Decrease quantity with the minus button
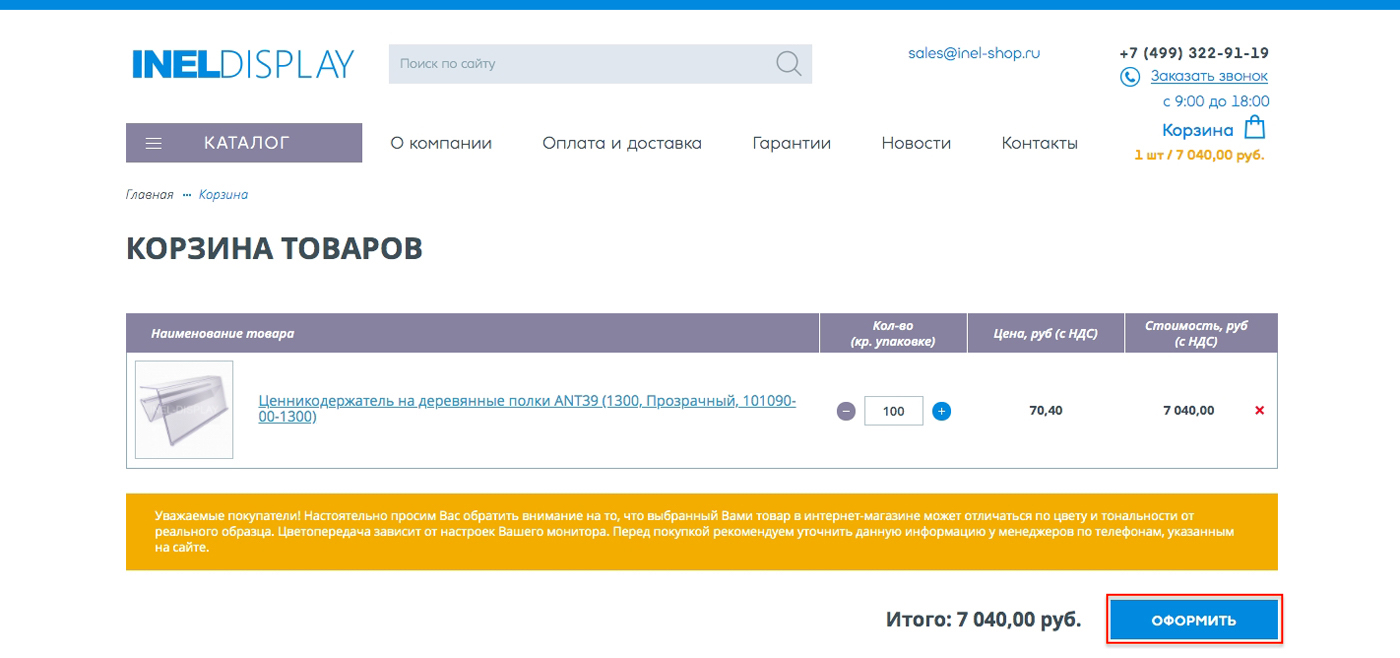 click(x=846, y=411)
